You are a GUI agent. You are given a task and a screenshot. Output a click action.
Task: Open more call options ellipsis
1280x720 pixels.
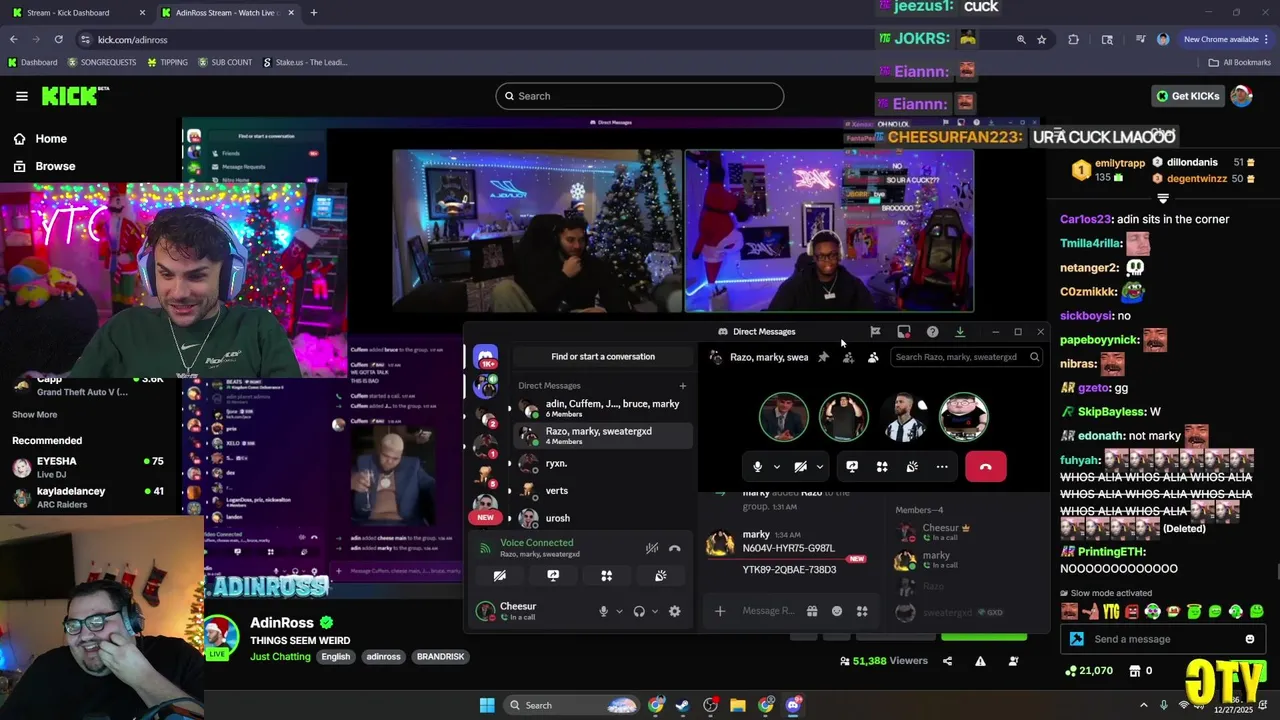pos(942,467)
